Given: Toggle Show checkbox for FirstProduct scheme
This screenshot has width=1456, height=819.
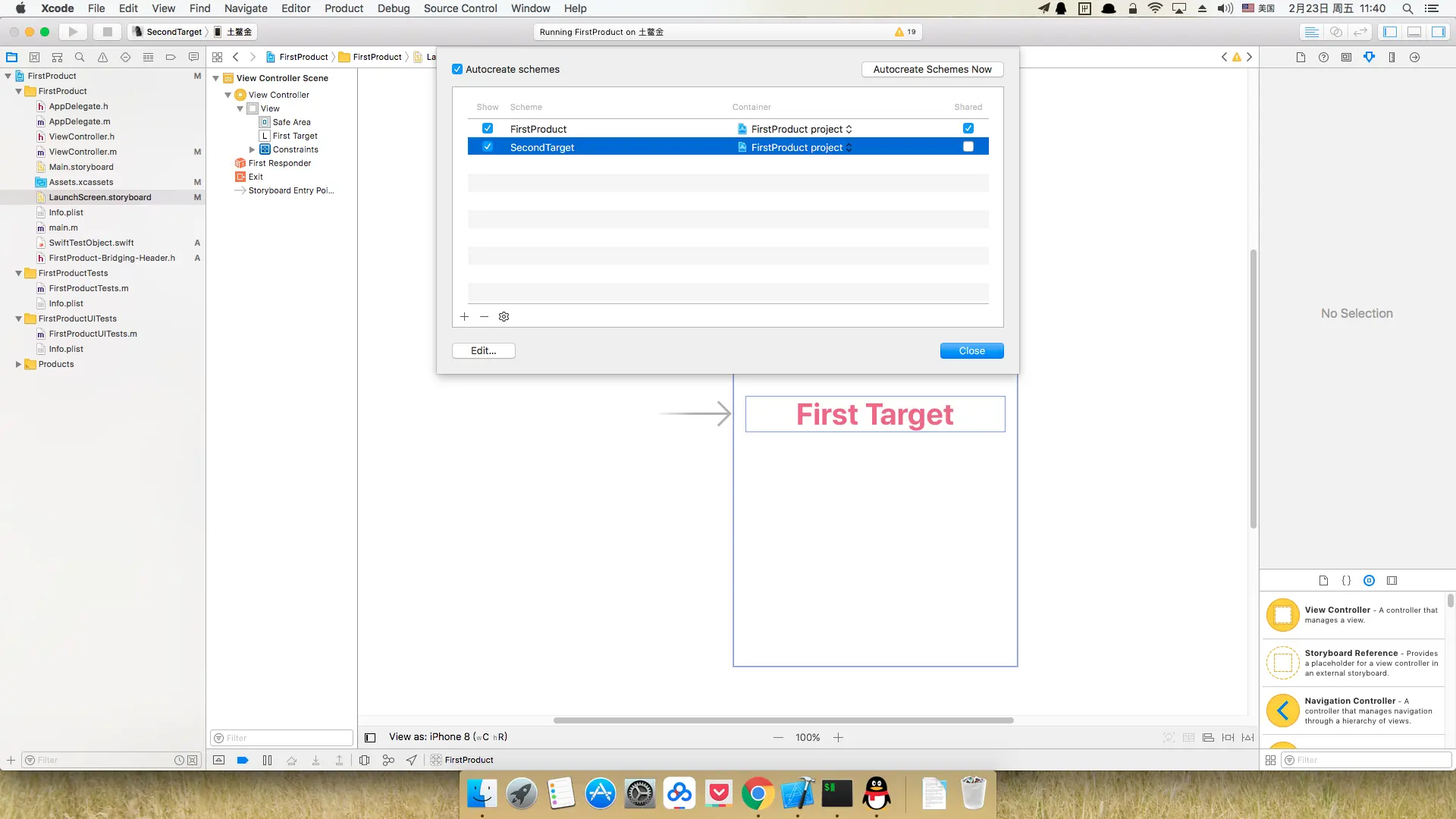Looking at the screenshot, I should coord(488,129).
